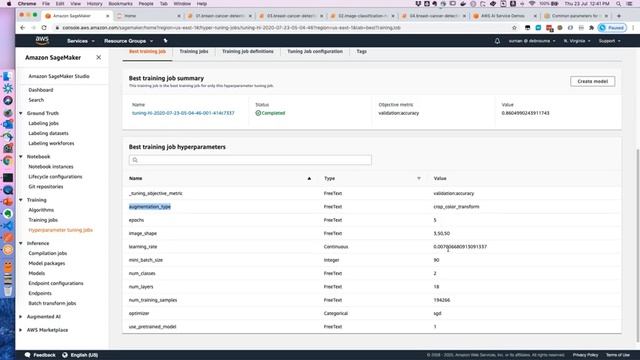
Task: Switch to the Training job definitions tab
Action: point(248,51)
